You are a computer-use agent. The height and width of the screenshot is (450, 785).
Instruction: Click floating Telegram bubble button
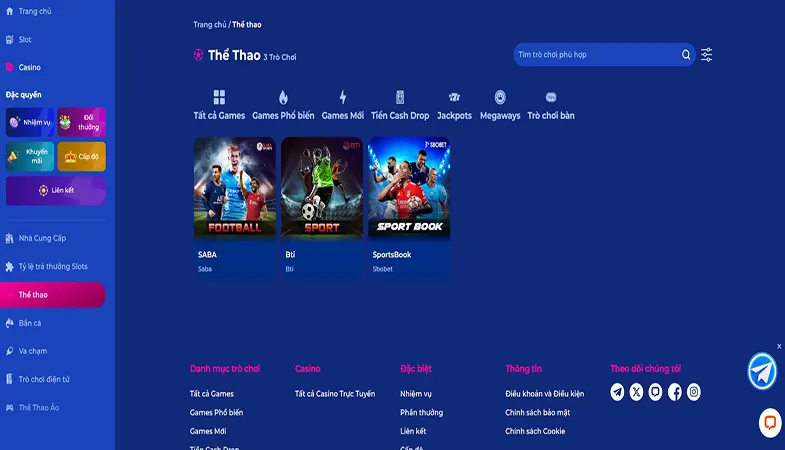762,371
